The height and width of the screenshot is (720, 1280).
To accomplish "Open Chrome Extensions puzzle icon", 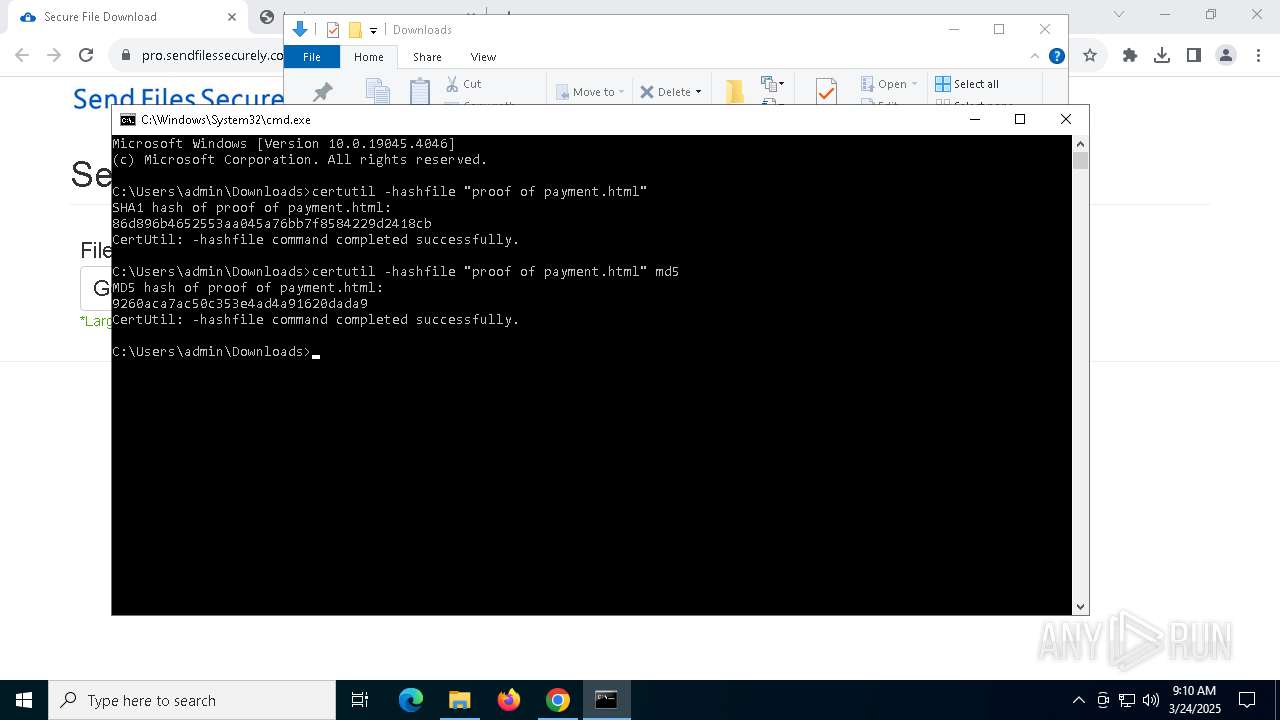I will coord(1130,56).
